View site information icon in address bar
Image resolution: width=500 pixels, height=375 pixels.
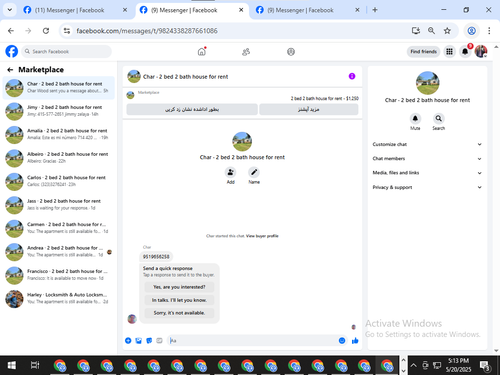[x=67, y=31]
